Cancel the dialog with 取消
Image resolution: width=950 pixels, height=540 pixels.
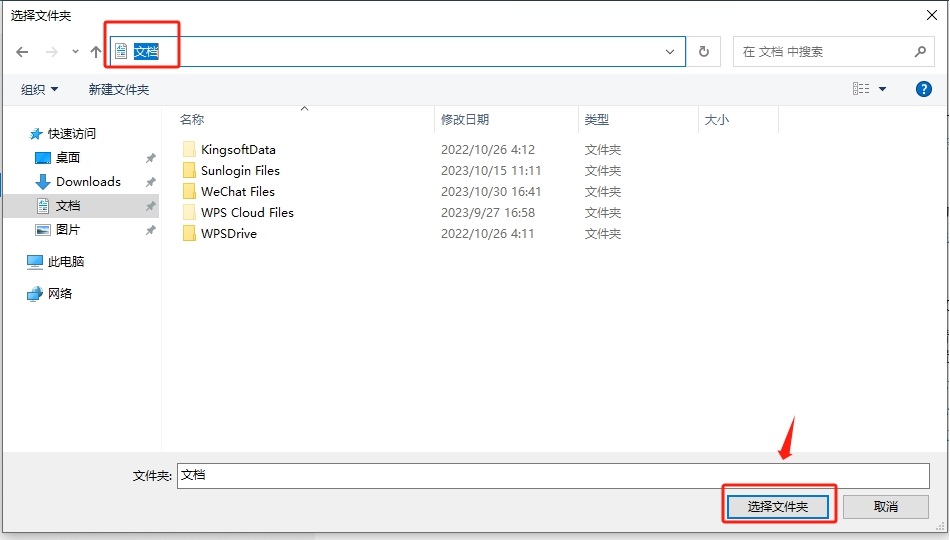click(x=886, y=507)
